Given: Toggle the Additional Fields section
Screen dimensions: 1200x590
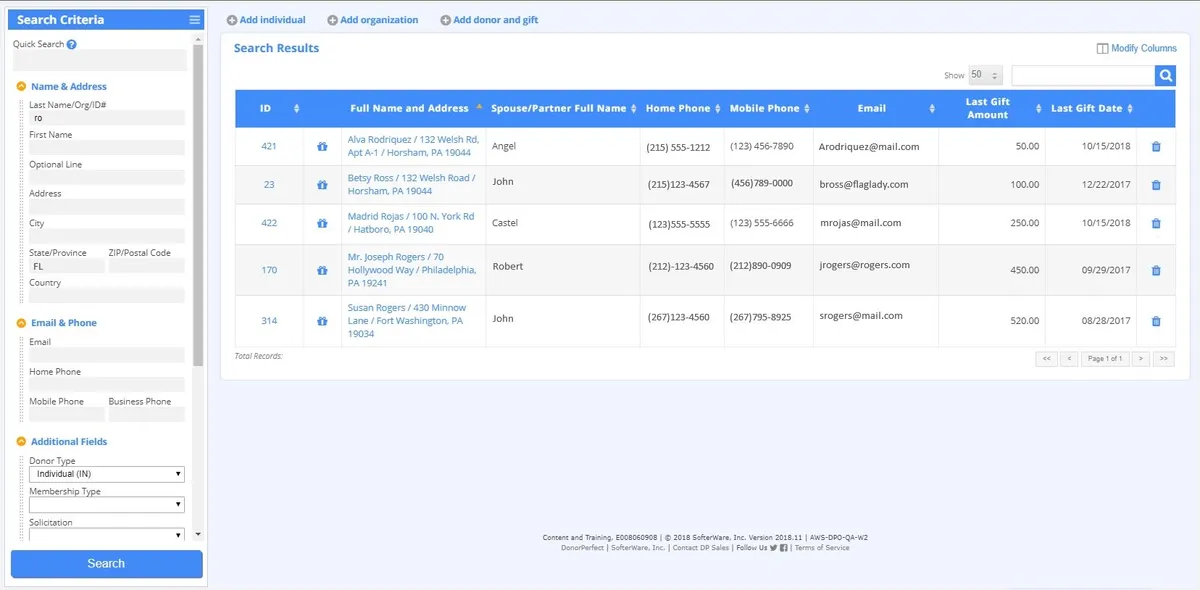Looking at the screenshot, I should click(x=21, y=442).
